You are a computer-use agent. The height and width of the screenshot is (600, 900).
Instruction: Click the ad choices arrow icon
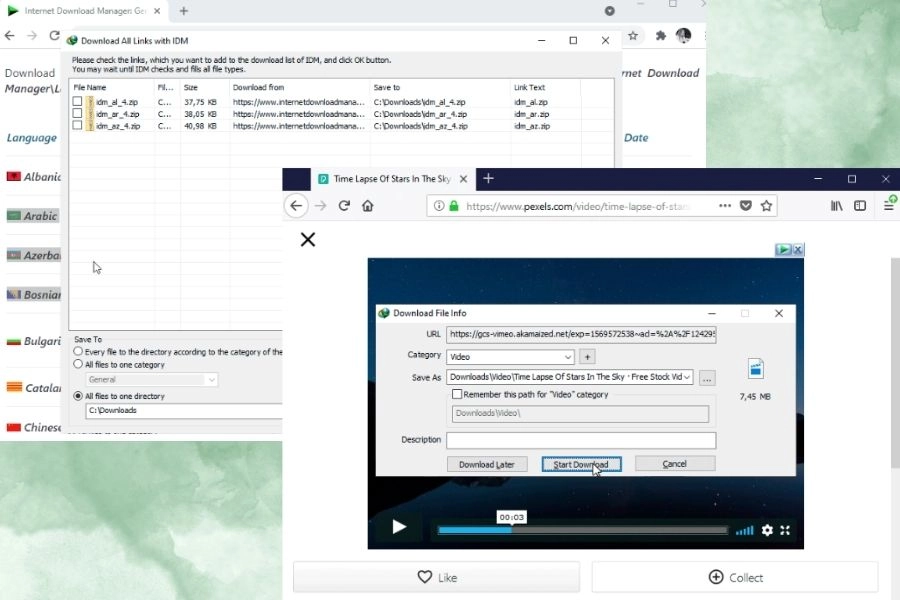point(783,249)
